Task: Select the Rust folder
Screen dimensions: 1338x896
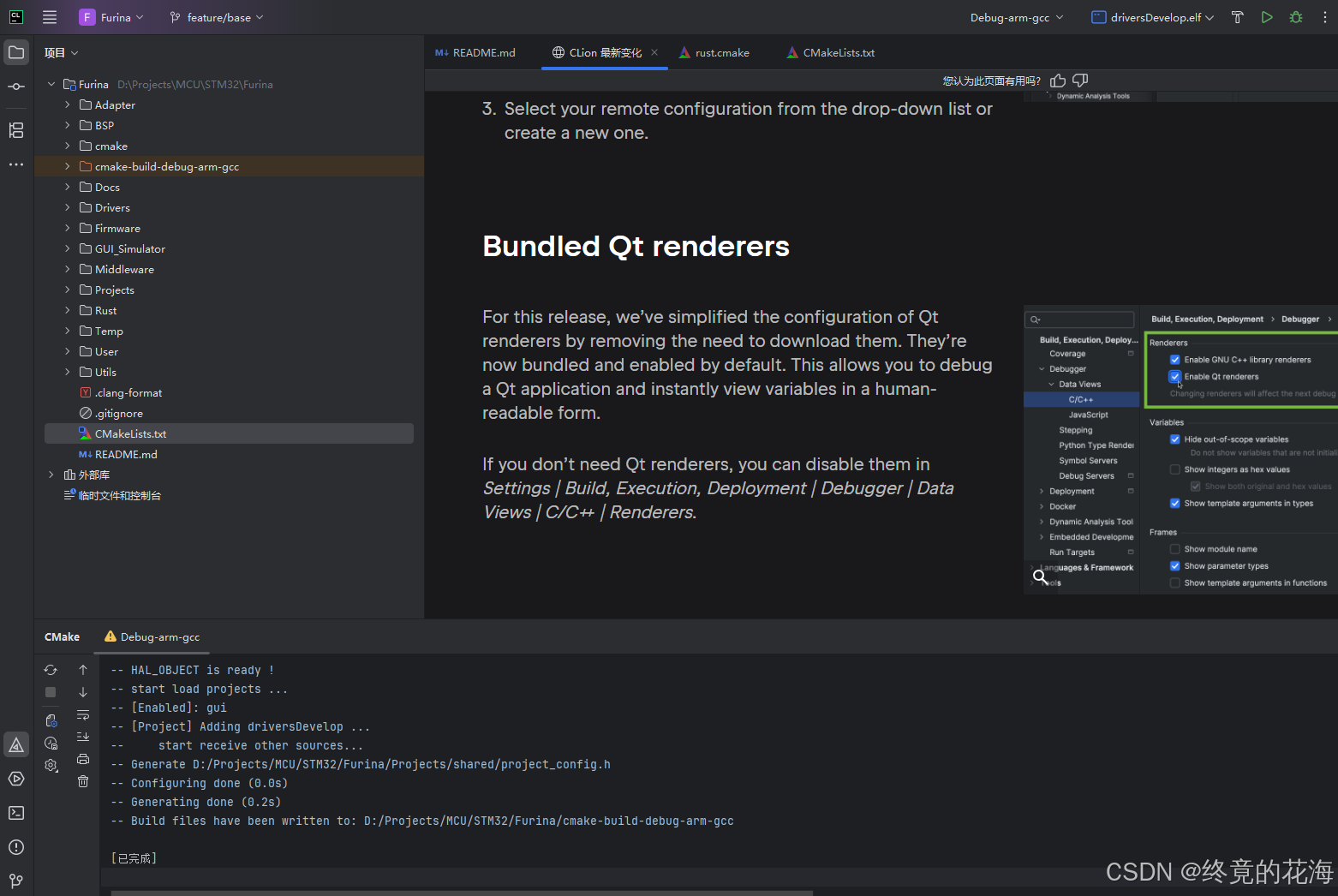Action: click(105, 310)
